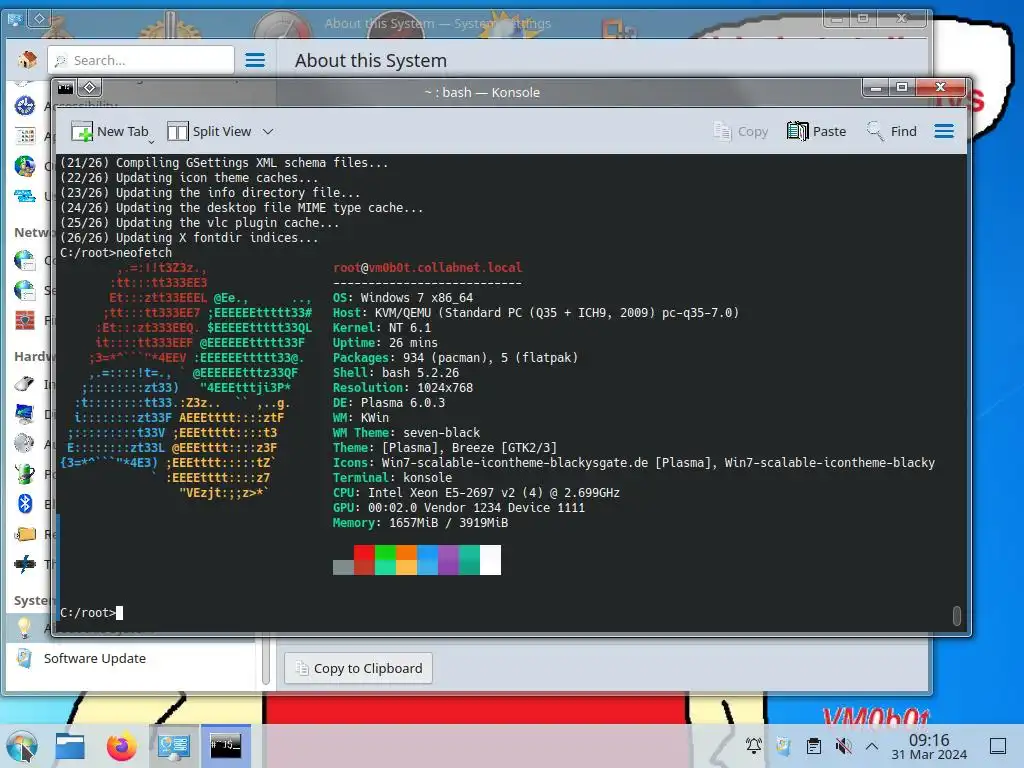Switch to Konsole taskbar entry

tap(226, 746)
